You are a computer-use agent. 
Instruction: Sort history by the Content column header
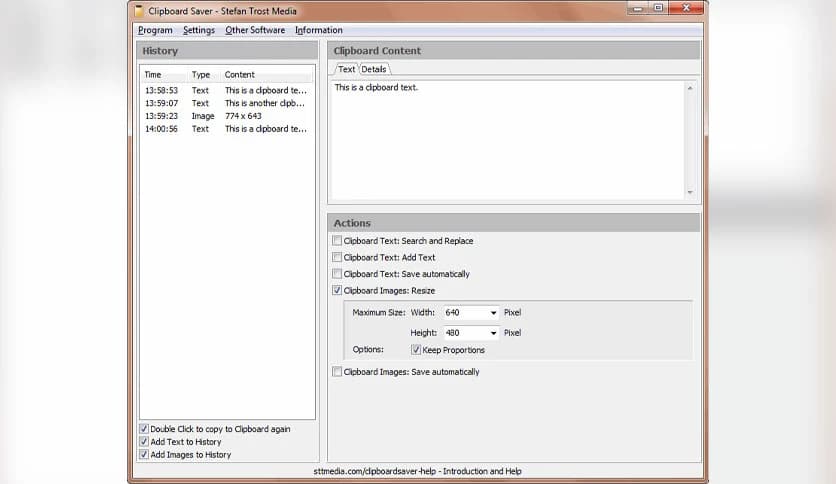coord(267,75)
